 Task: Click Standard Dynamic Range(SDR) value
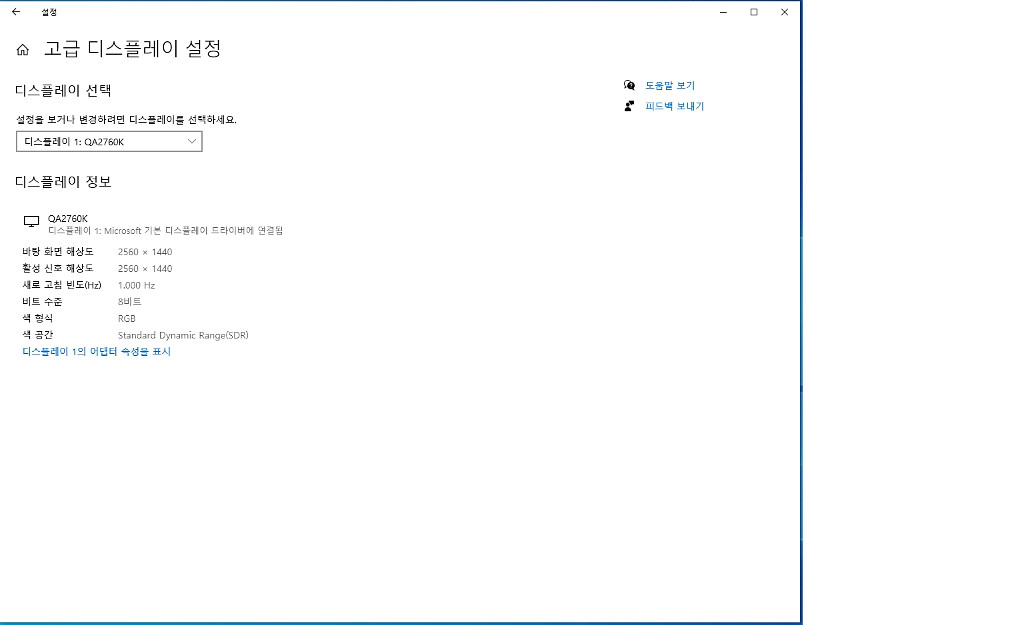(183, 335)
